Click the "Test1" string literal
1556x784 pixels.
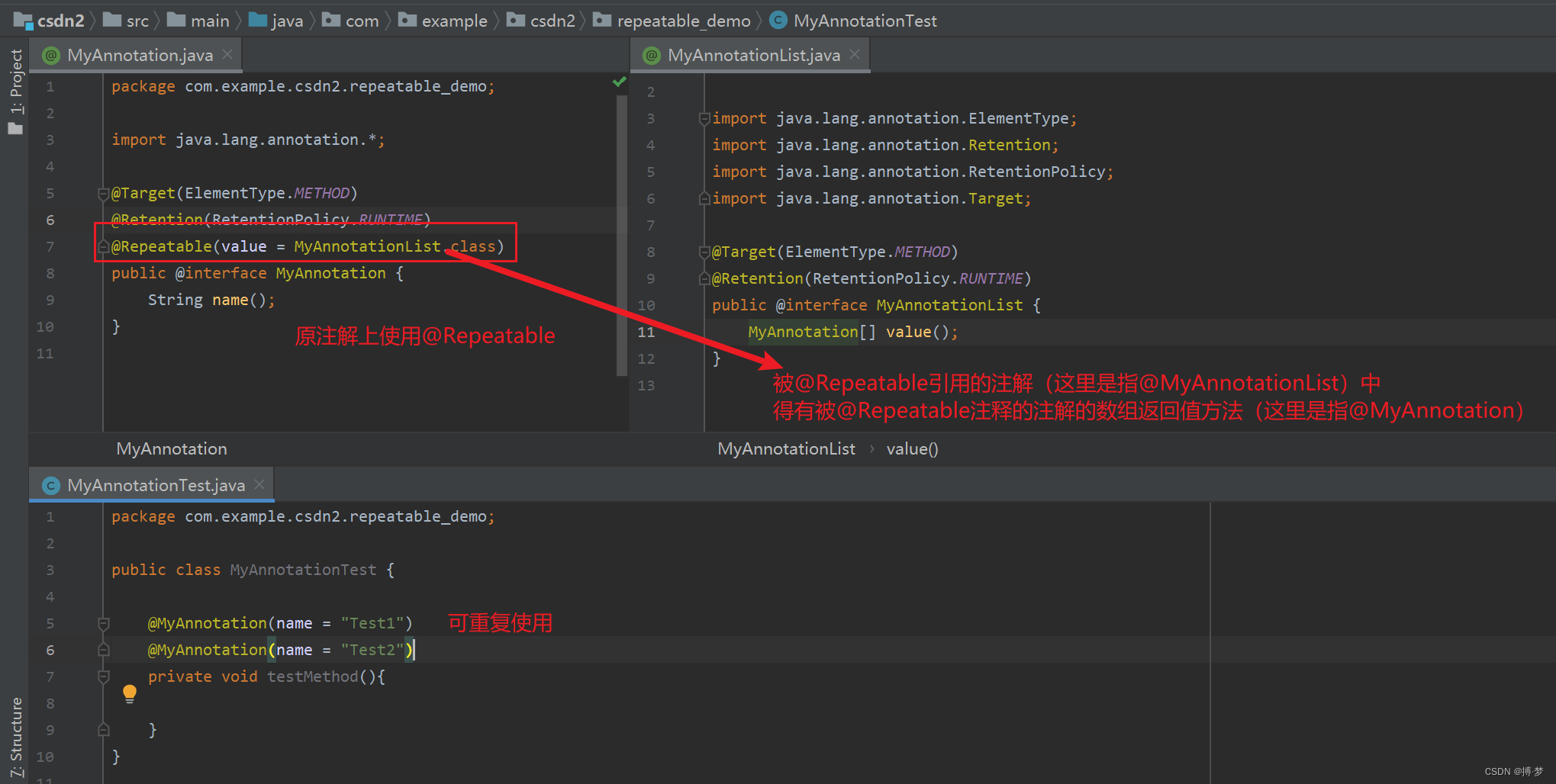[x=372, y=623]
